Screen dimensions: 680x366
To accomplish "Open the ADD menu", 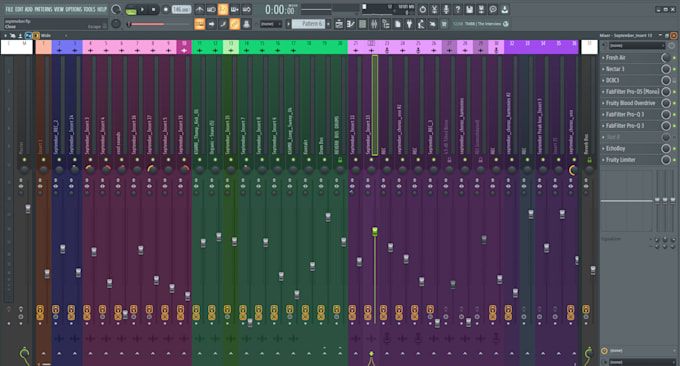I will (29, 9).
